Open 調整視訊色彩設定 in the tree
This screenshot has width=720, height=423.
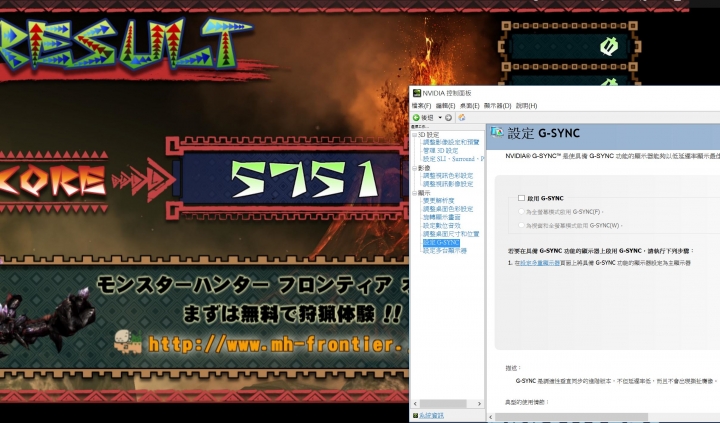(448, 176)
